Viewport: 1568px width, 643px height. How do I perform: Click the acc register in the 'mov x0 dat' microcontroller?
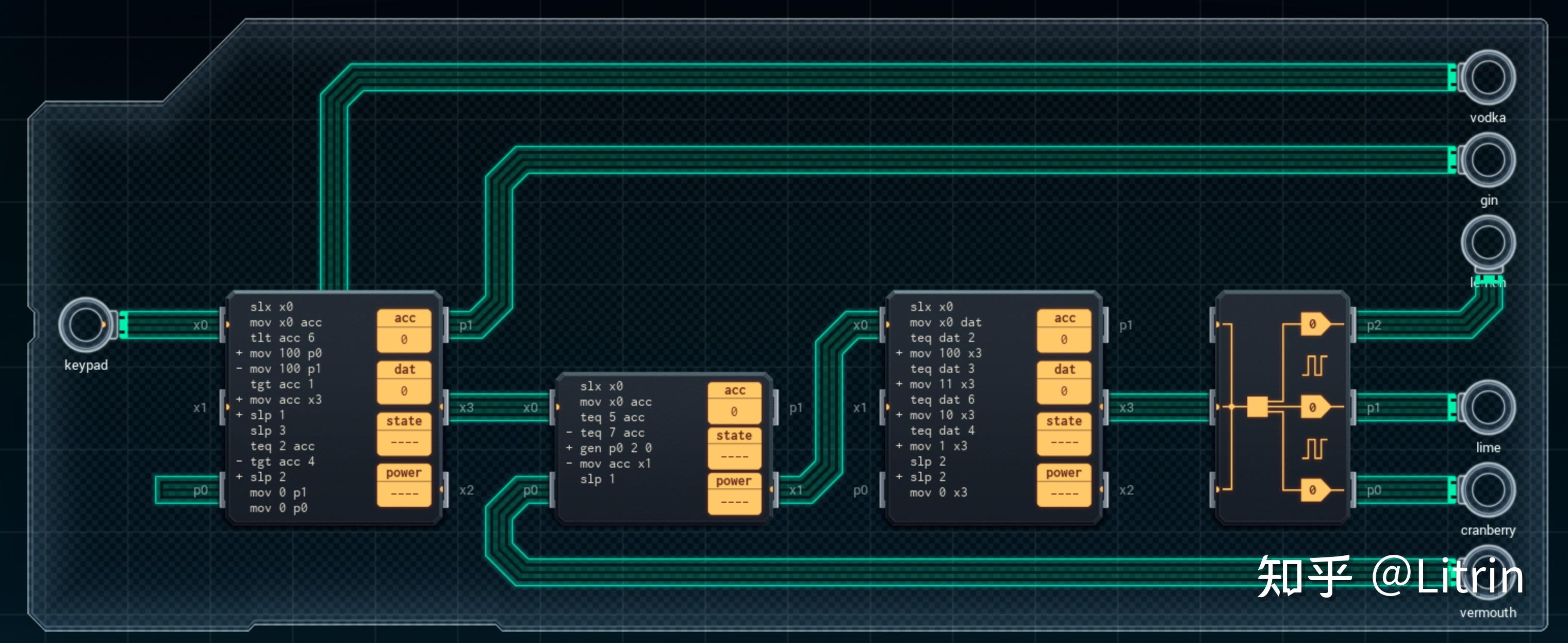coord(1064,331)
